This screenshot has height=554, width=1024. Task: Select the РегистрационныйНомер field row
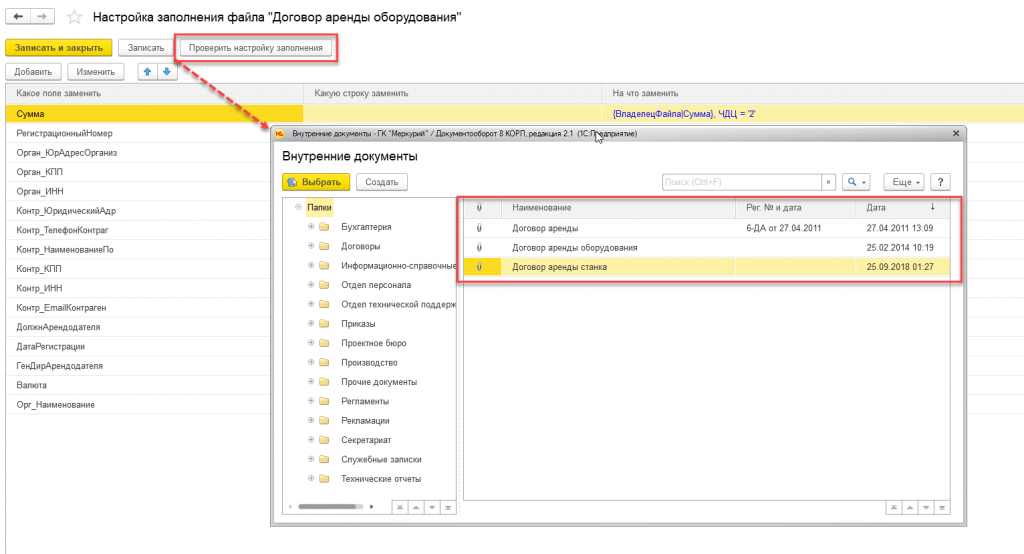[x=138, y=133]
